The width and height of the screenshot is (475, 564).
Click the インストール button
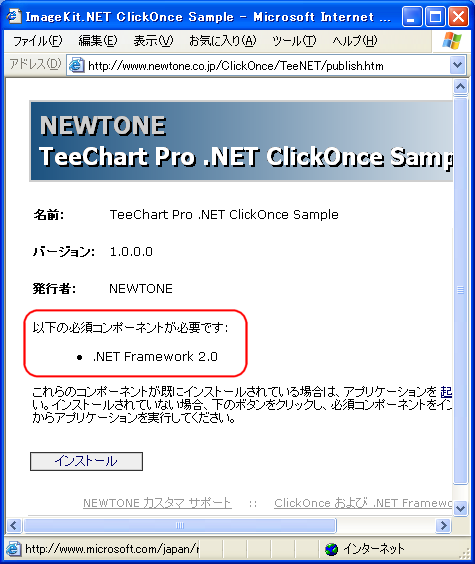[86, 461]
